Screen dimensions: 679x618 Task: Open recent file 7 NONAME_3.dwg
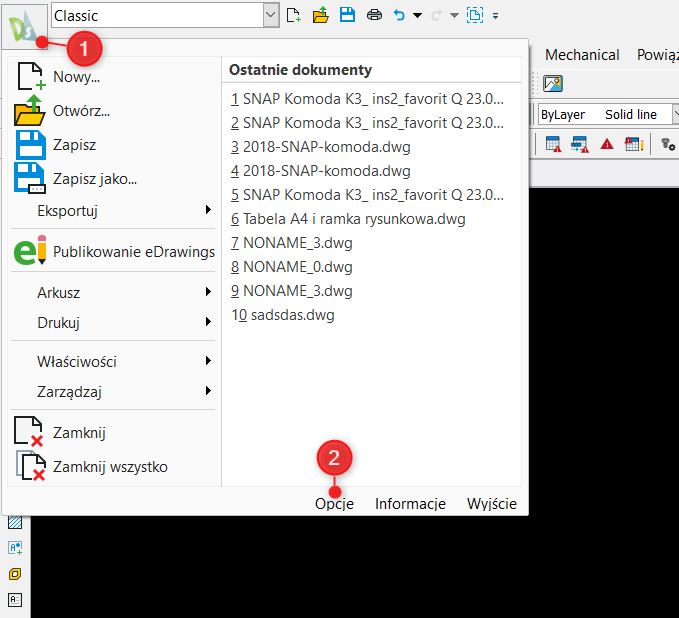click(x=292, y=243)
